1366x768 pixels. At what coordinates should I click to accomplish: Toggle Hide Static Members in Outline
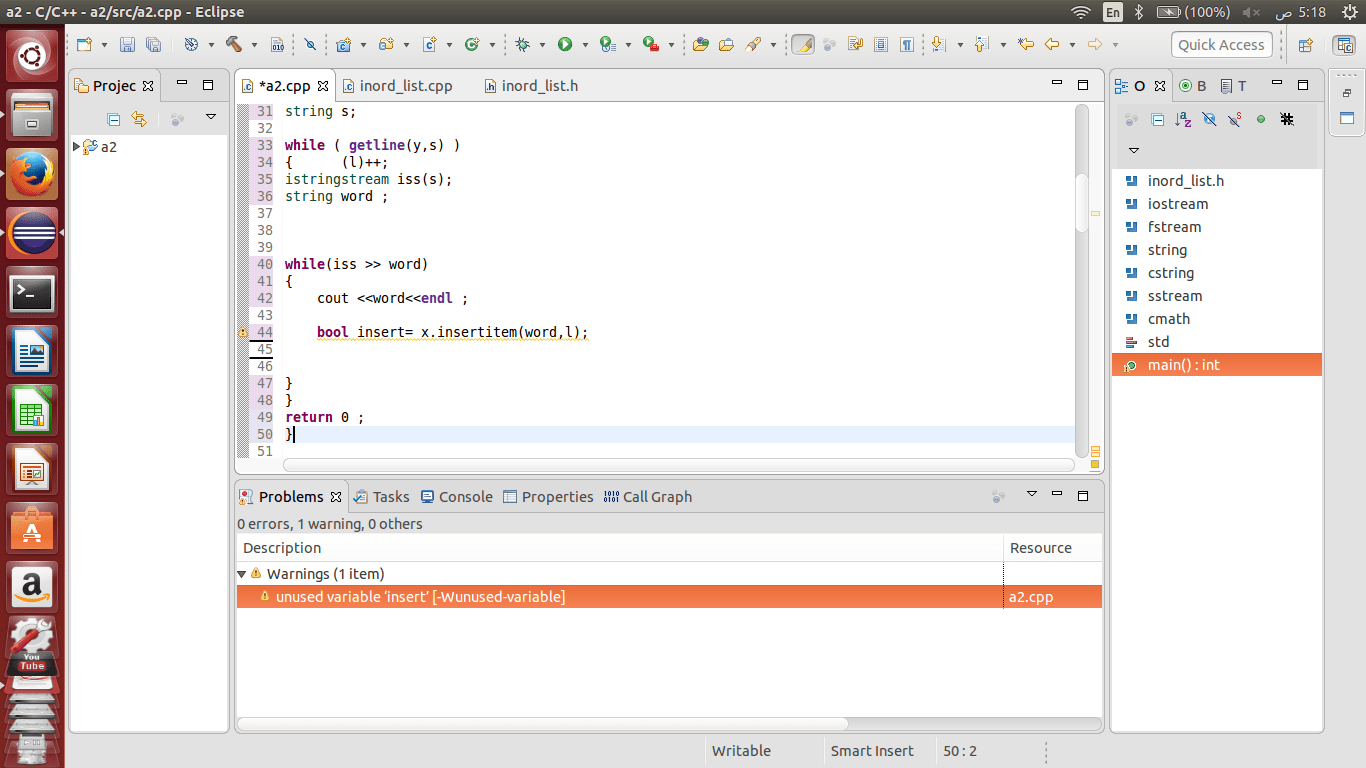pos(1235,119)
